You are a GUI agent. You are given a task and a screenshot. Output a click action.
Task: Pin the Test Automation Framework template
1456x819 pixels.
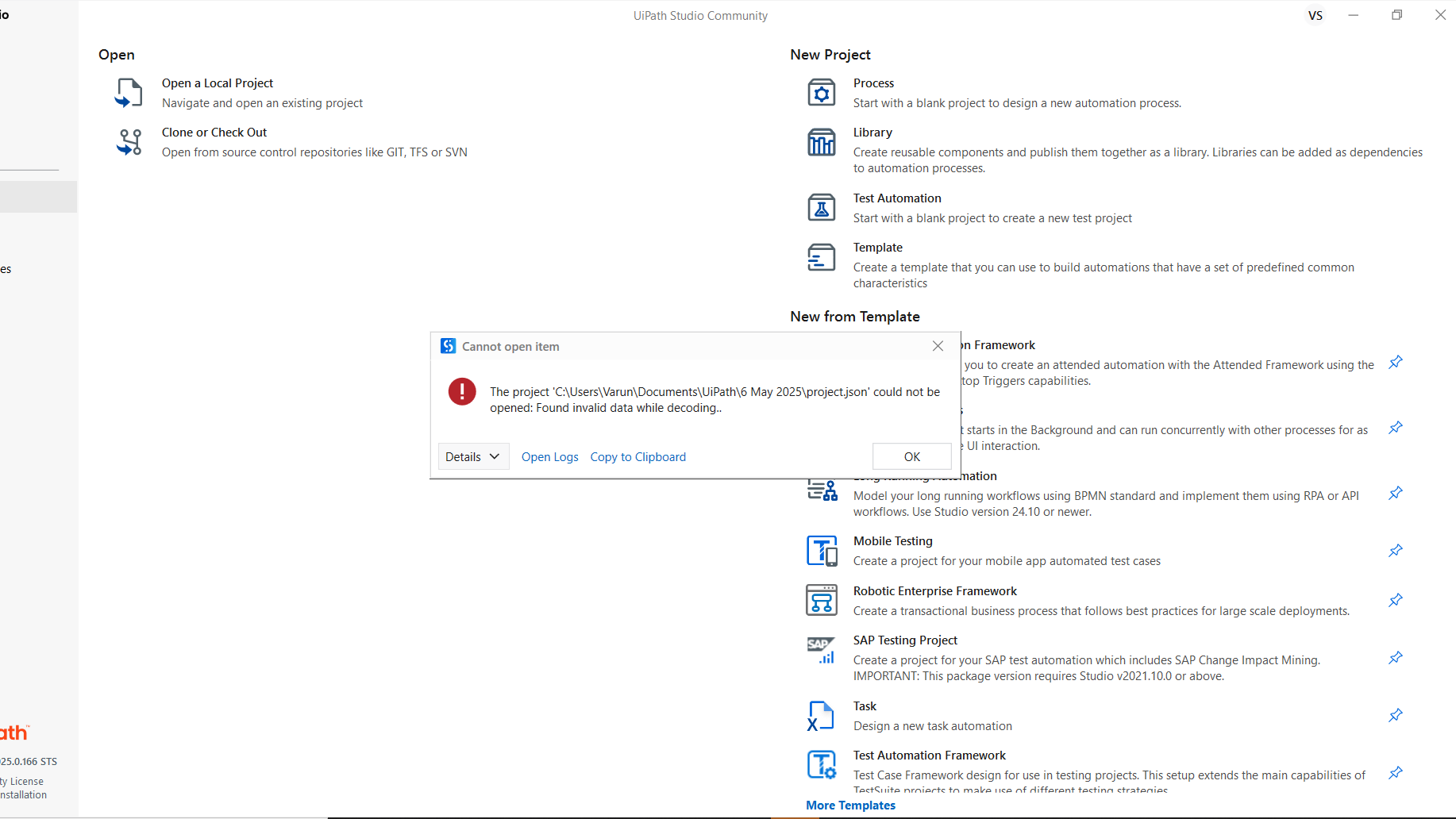[1396, 773]
